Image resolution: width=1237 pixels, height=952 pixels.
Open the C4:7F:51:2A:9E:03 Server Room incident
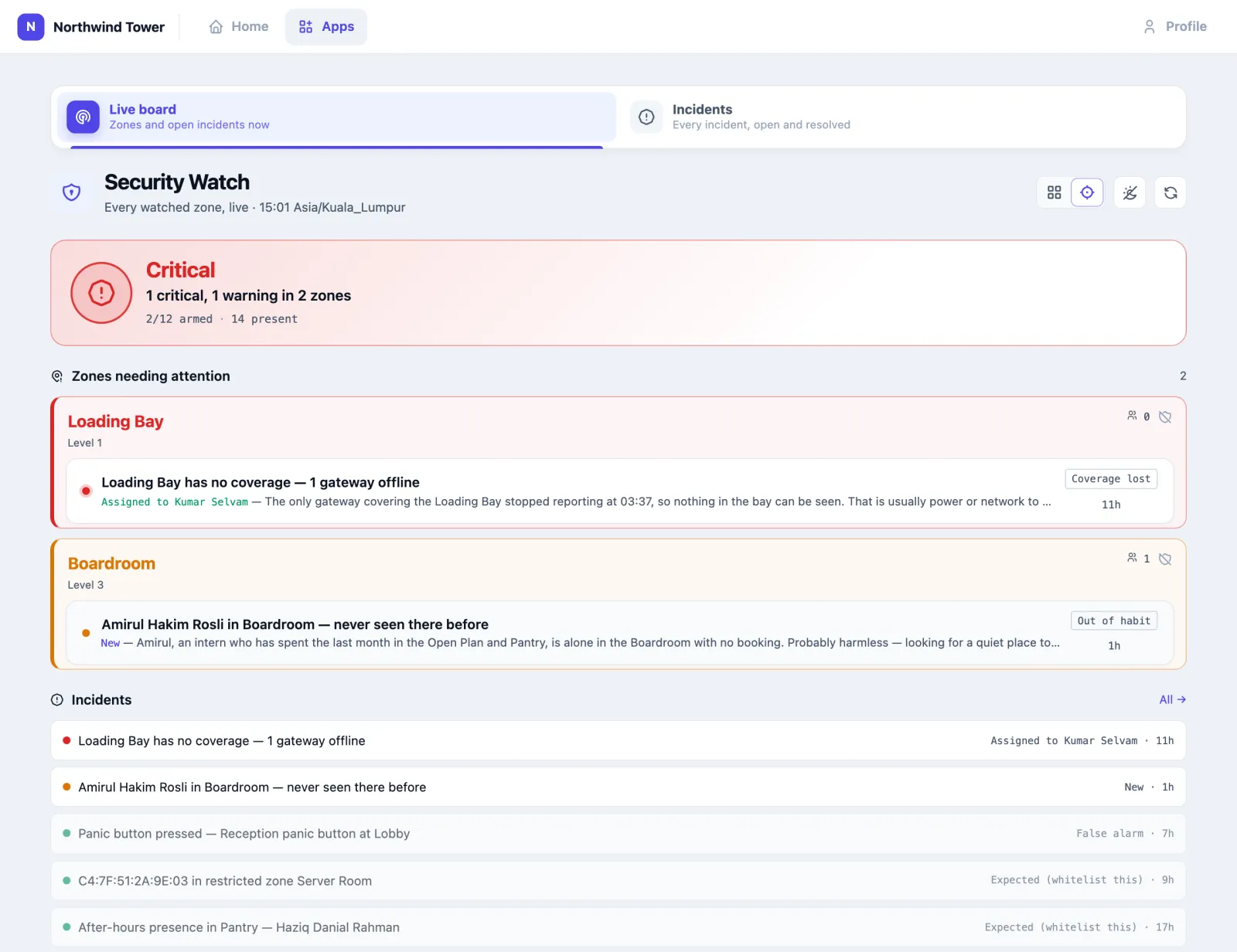pos(618,880)
